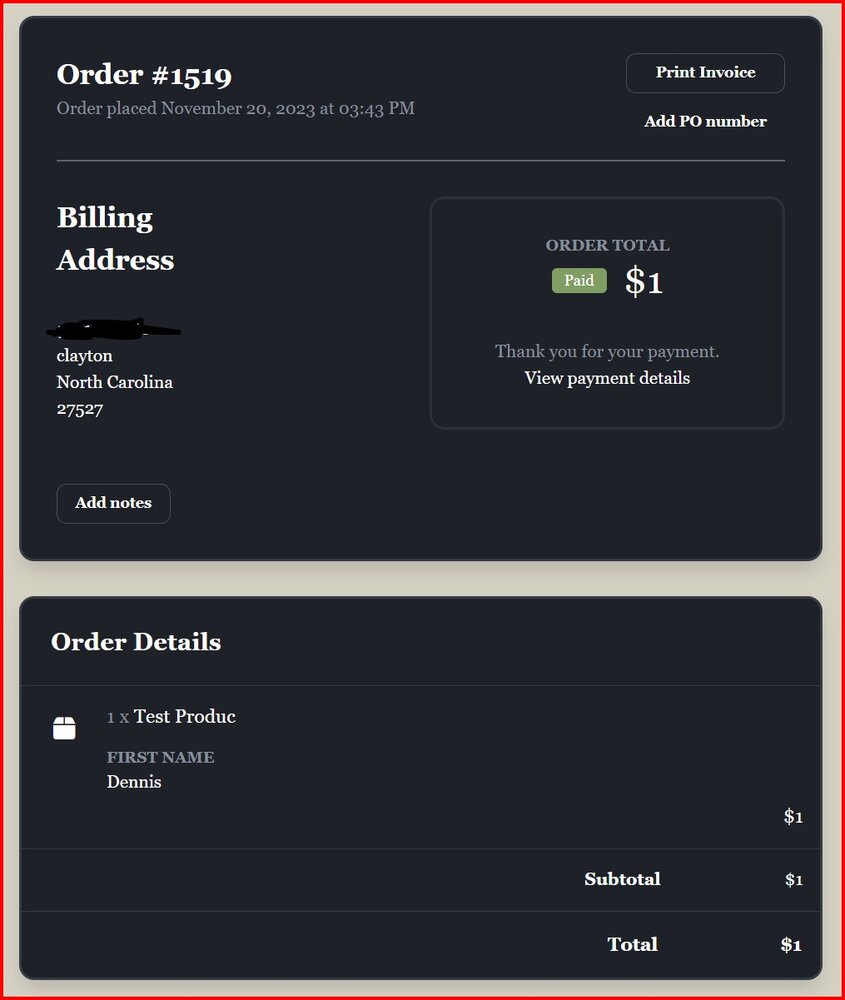Image resolution: width=845 pixels, height=1000 pixels.
Task: Click the Order Details heading
Action: click(x=136, y=642)
